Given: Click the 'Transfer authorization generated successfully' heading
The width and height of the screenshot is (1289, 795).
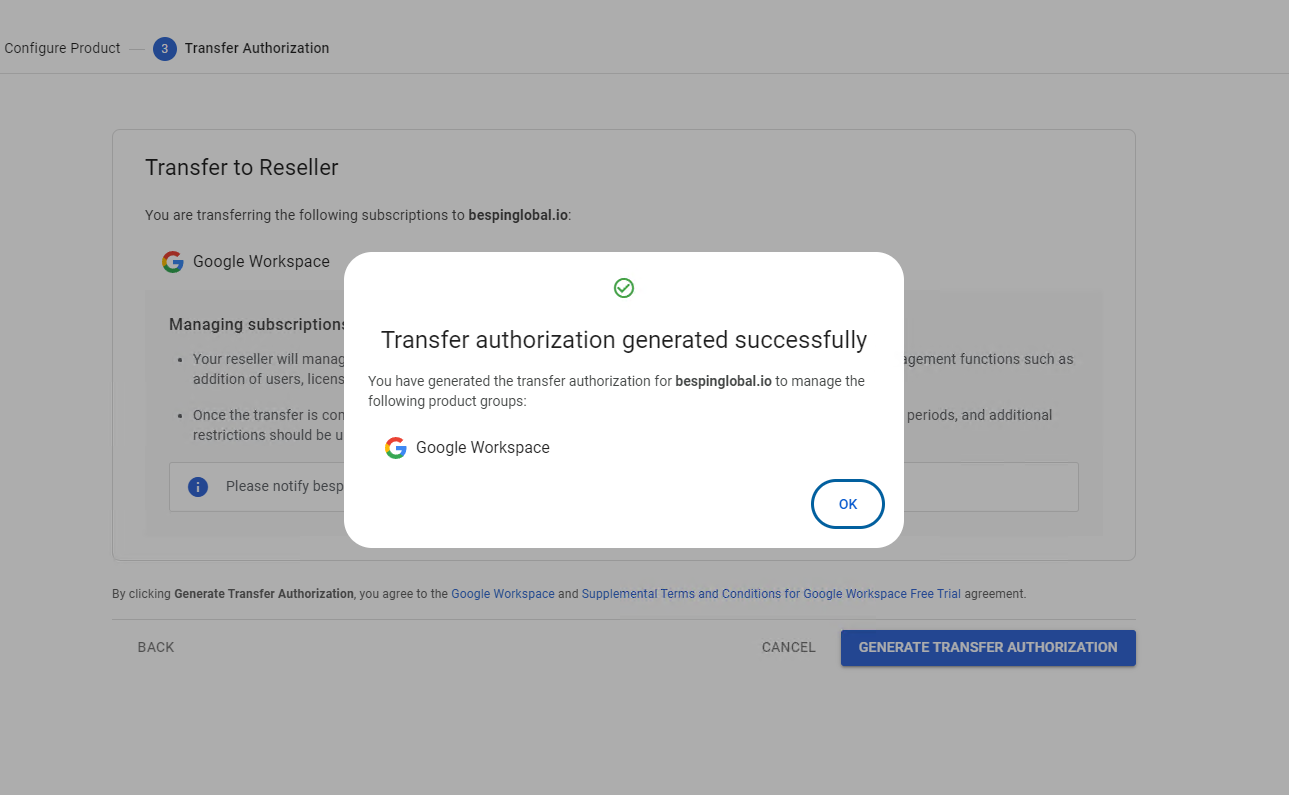Looking at the screenshot, I should 624,340.
